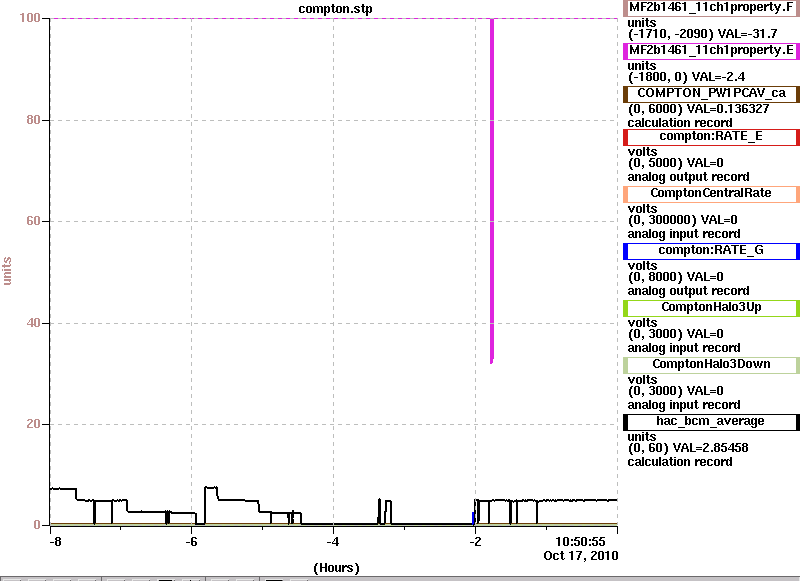The height and width of the screenshot is (581, 800).
Task: Click 'units' label under MF2b1461_11ch1property.F
Action: pos(642,23)
